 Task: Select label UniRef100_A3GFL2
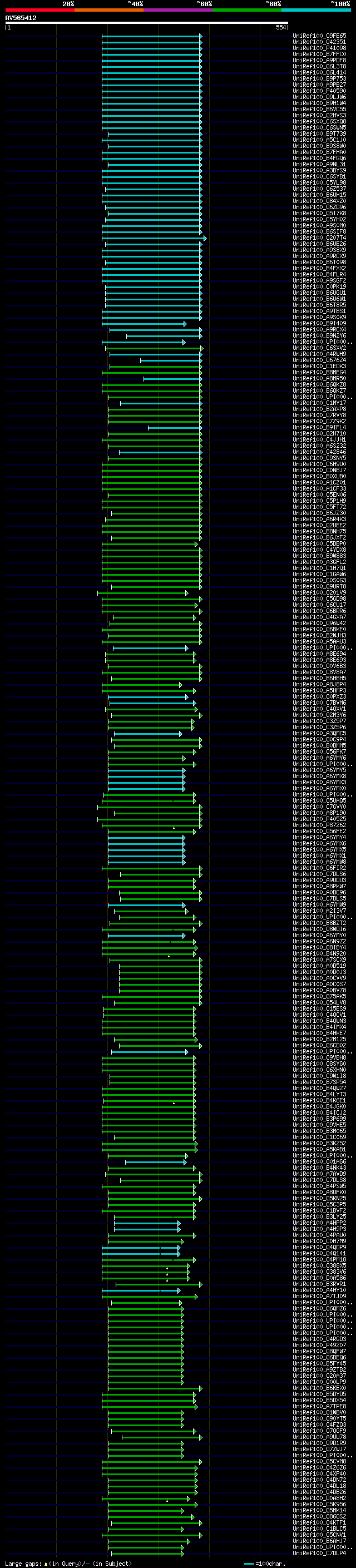tap(319, 562)
